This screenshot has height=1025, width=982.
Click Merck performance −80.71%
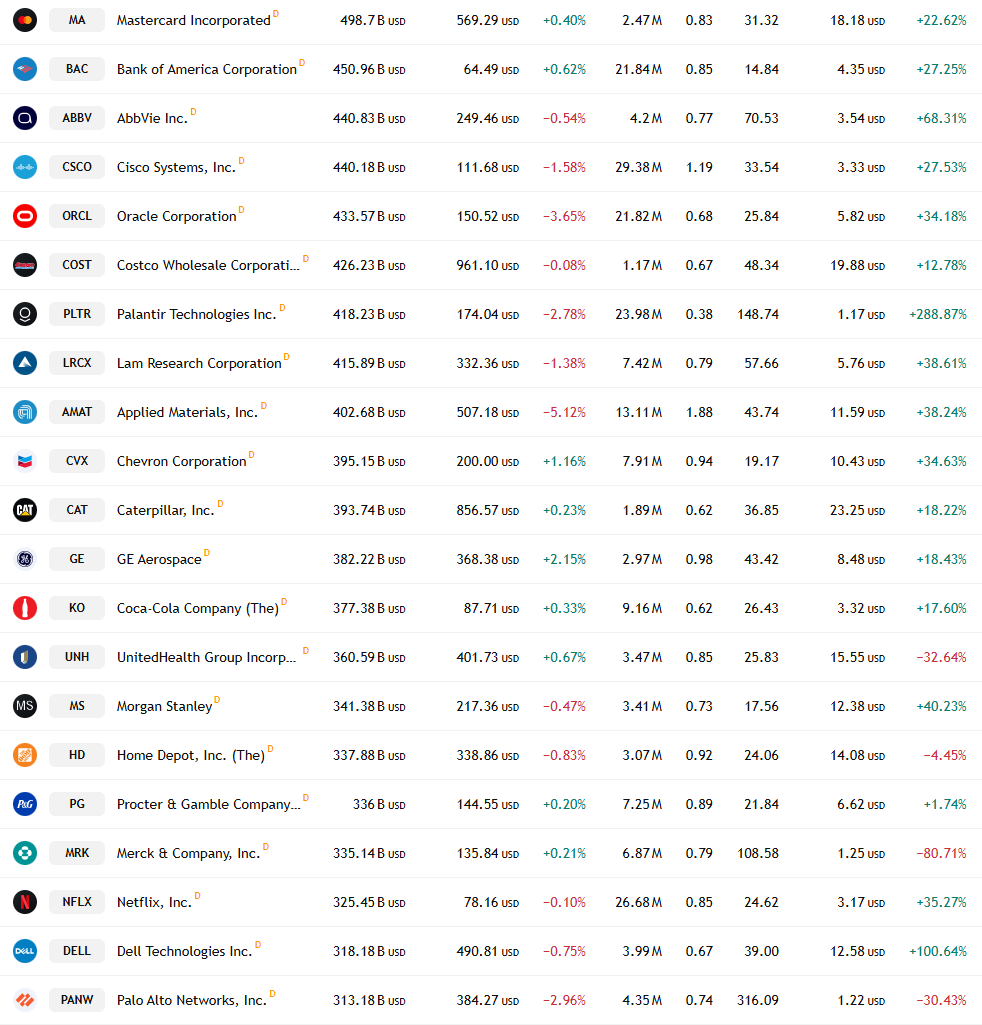pos(941,854)
